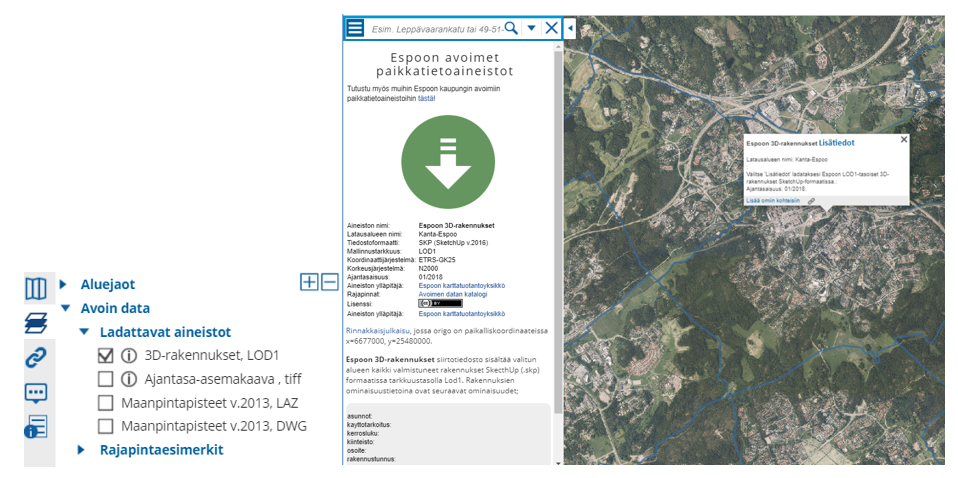The image size is (958, 478).
Task: Click the Maanpintapisteet v.2013, LAZ label
Action: [210, 403]
